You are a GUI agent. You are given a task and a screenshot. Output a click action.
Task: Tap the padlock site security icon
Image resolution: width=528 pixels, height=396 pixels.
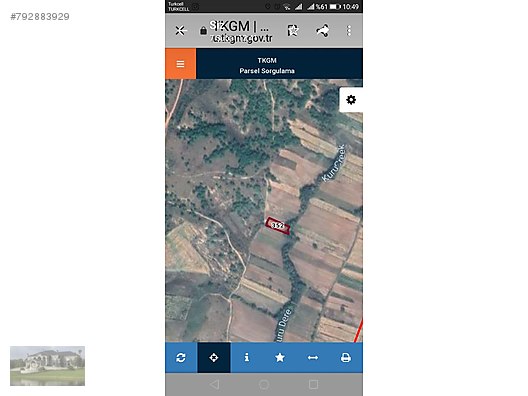(x=203, y=31)
